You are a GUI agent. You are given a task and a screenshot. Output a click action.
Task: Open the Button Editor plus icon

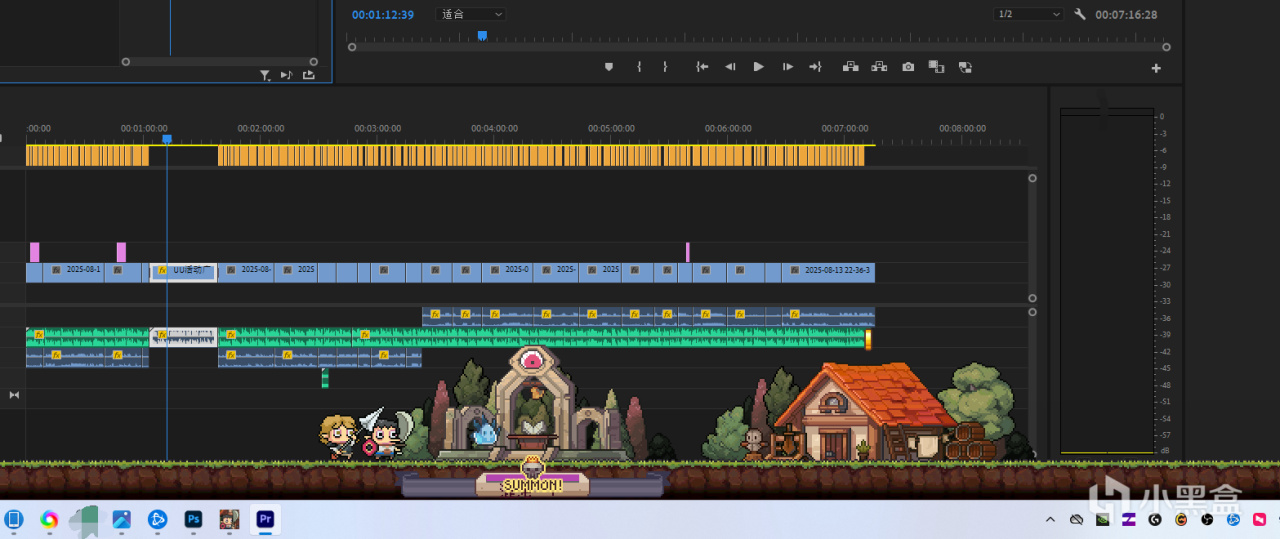(1156, 68)
